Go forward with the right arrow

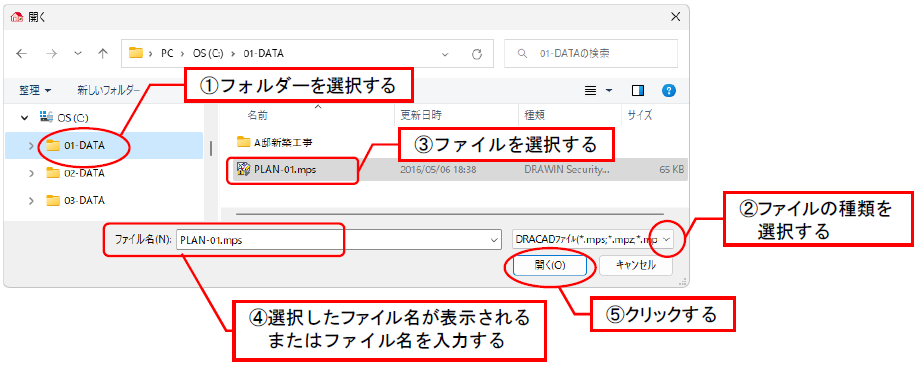point(52,54)
